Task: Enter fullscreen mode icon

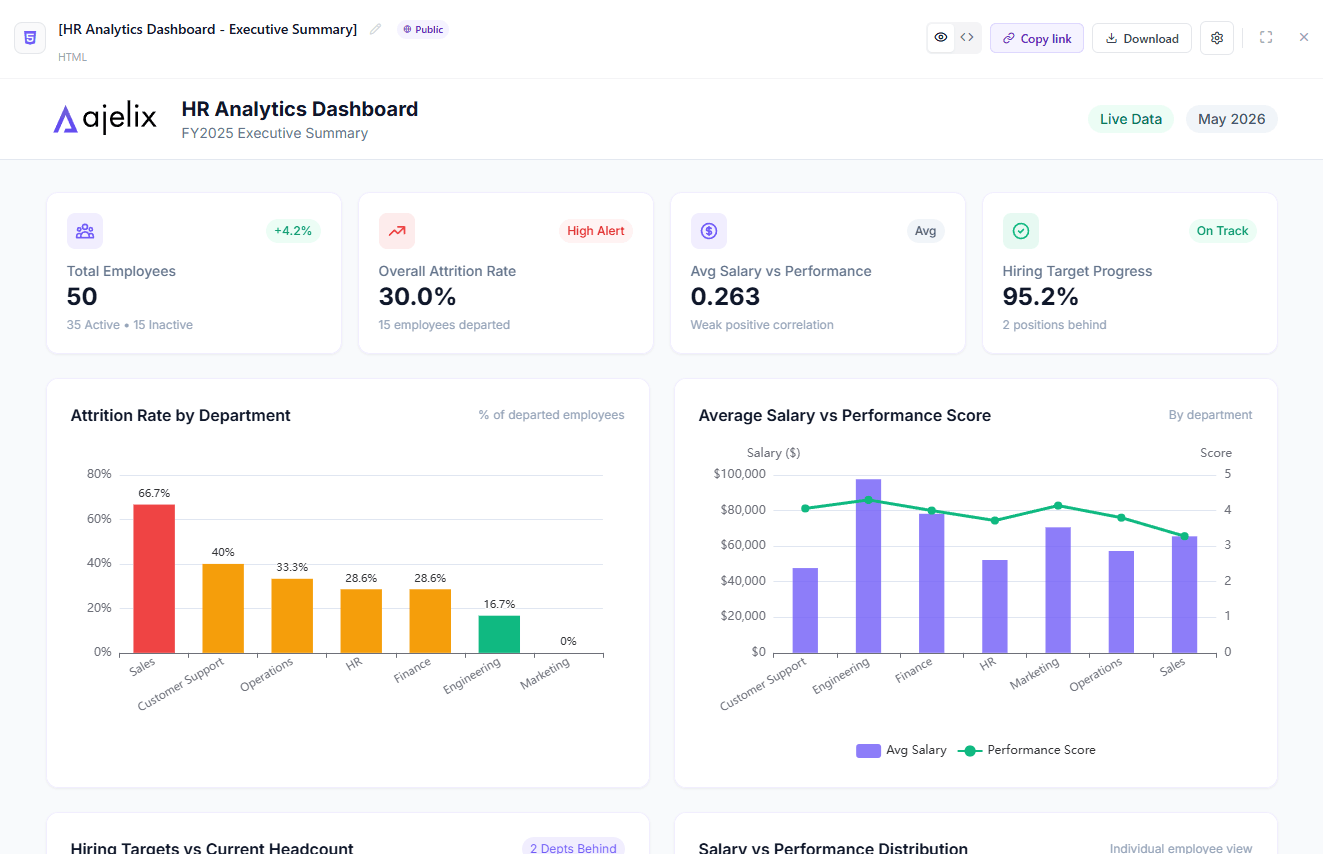Action: 1266,37
